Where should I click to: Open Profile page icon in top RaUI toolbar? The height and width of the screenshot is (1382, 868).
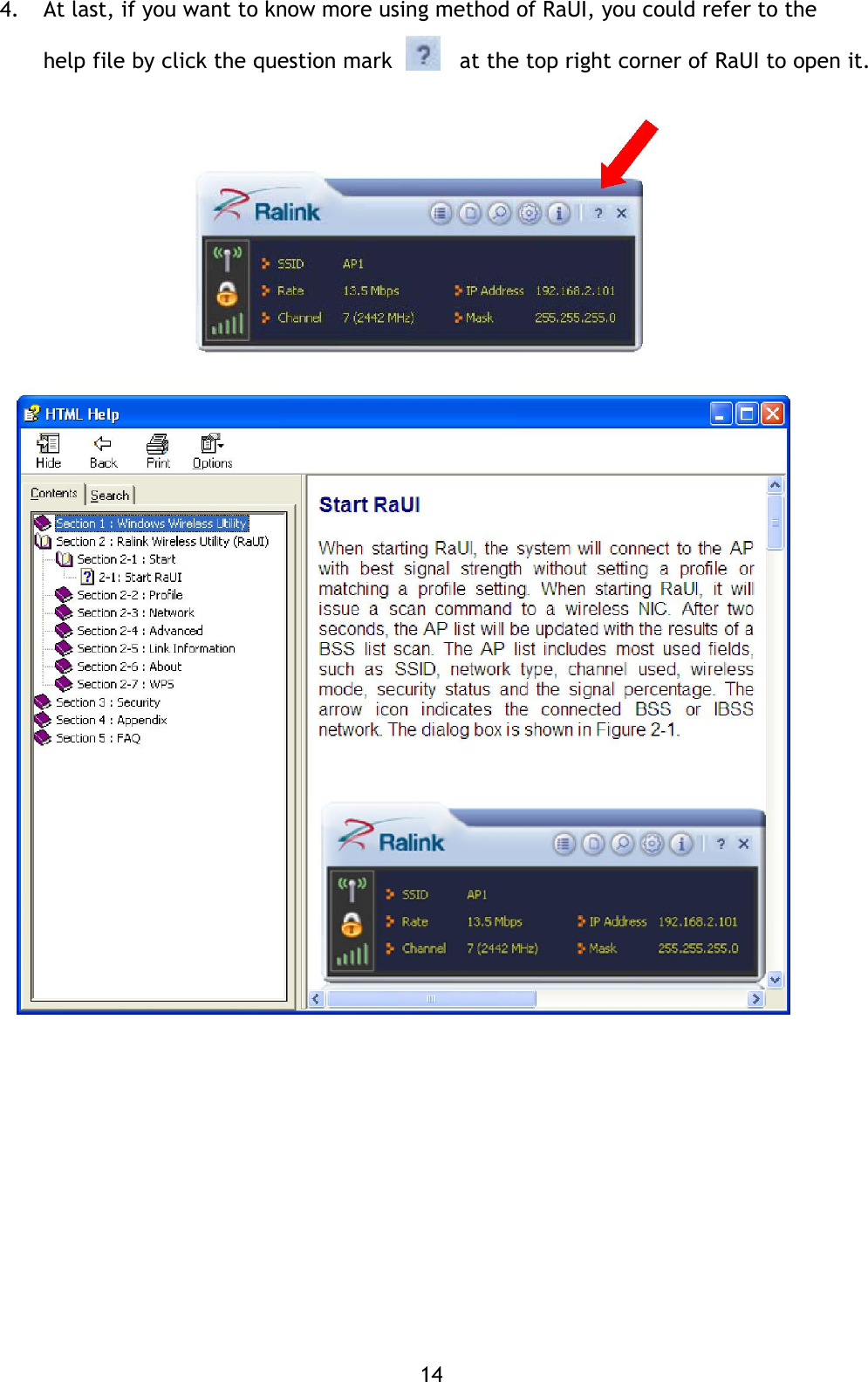[x=470, y=213]
